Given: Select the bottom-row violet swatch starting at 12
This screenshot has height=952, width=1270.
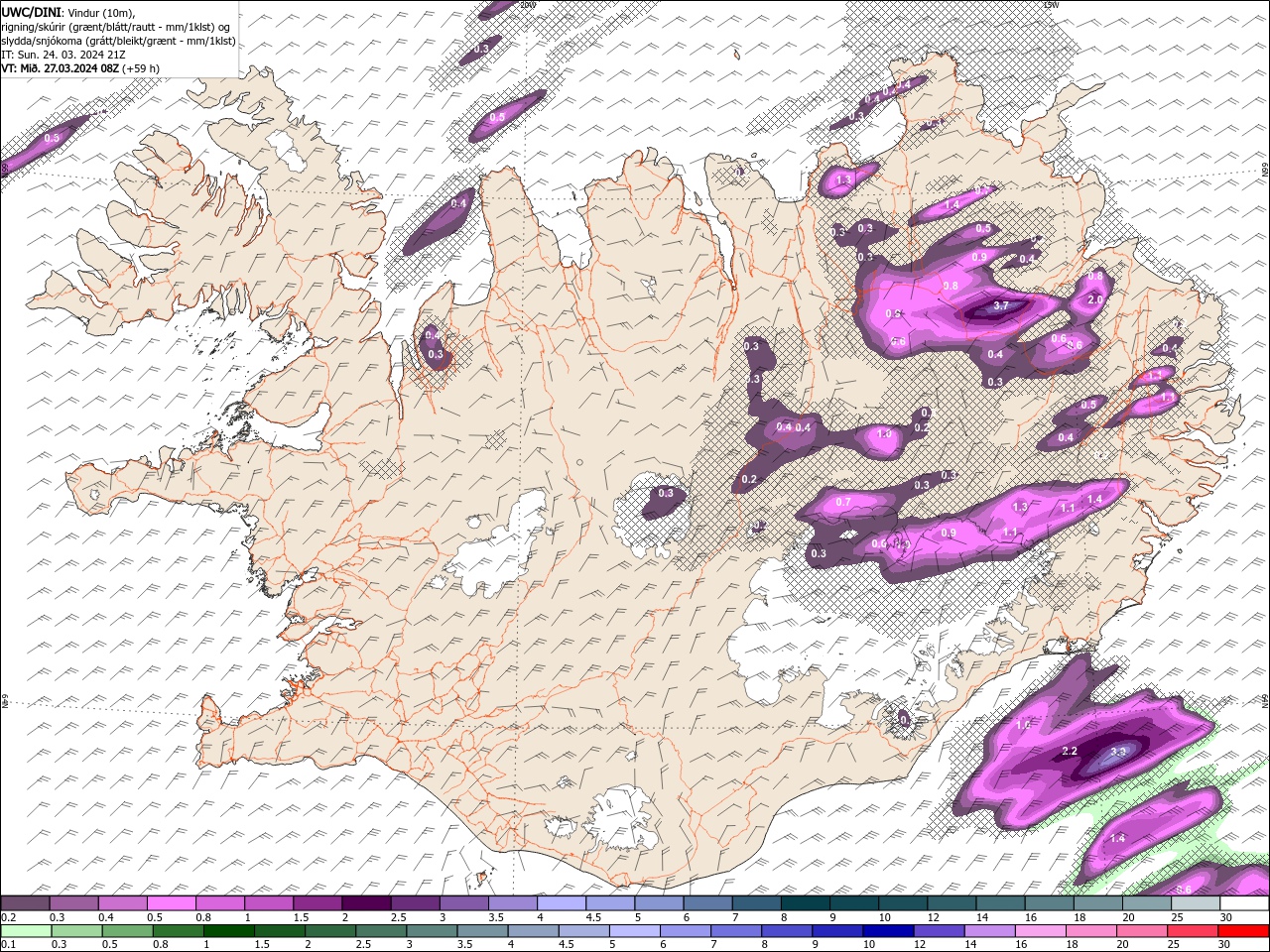Looking at the screenshot, I should (938, 931).
